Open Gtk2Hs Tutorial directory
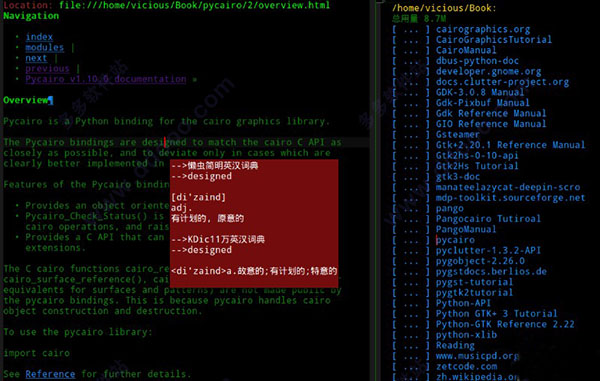The width and height of the screenshot is (600, 381). click(x=477, y=166)
